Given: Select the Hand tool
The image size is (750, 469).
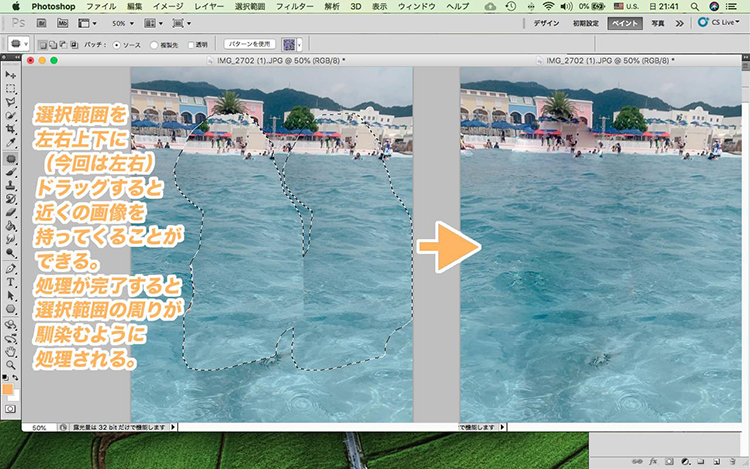Looking at the screenshot, I should pyautogui.click(x=11, y=352).
